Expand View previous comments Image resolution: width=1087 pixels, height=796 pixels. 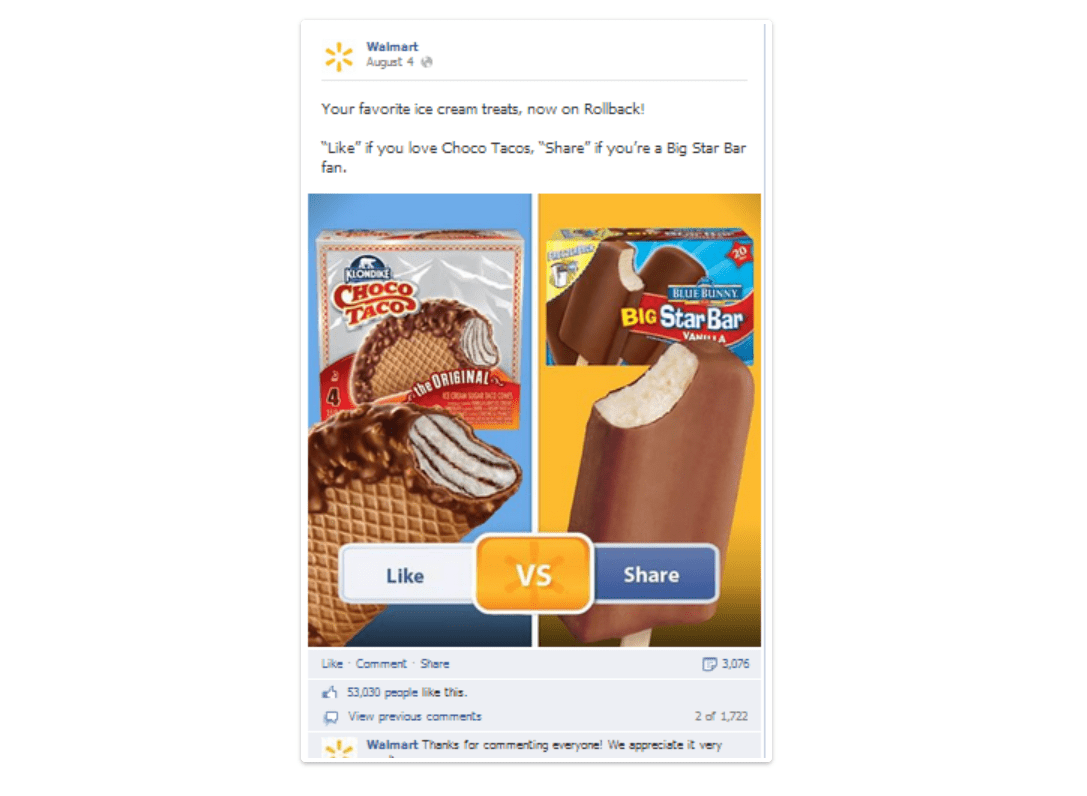(x=415, y=716)
